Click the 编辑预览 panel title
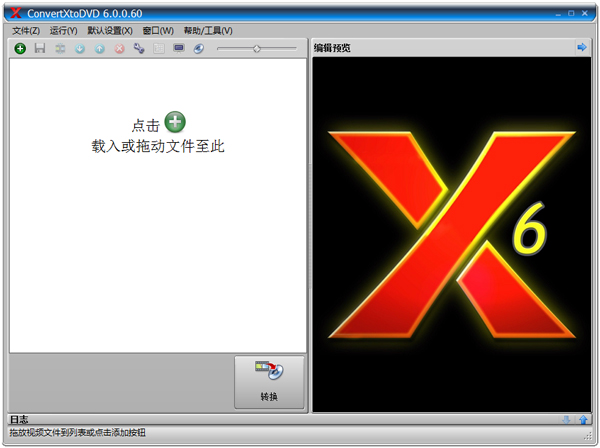The image size is (600, 448). (x=332, y=48)
